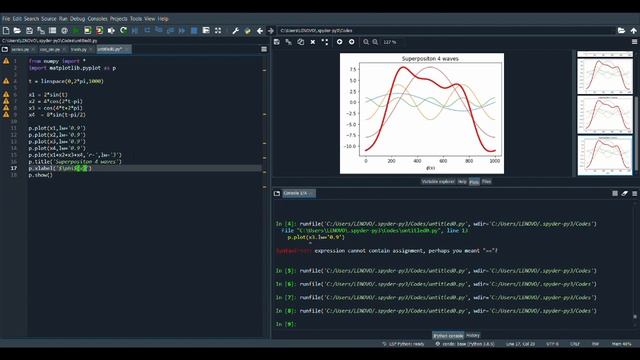Open the Run menu
Viewport: 640px width, 360px height.
[63, 19]
